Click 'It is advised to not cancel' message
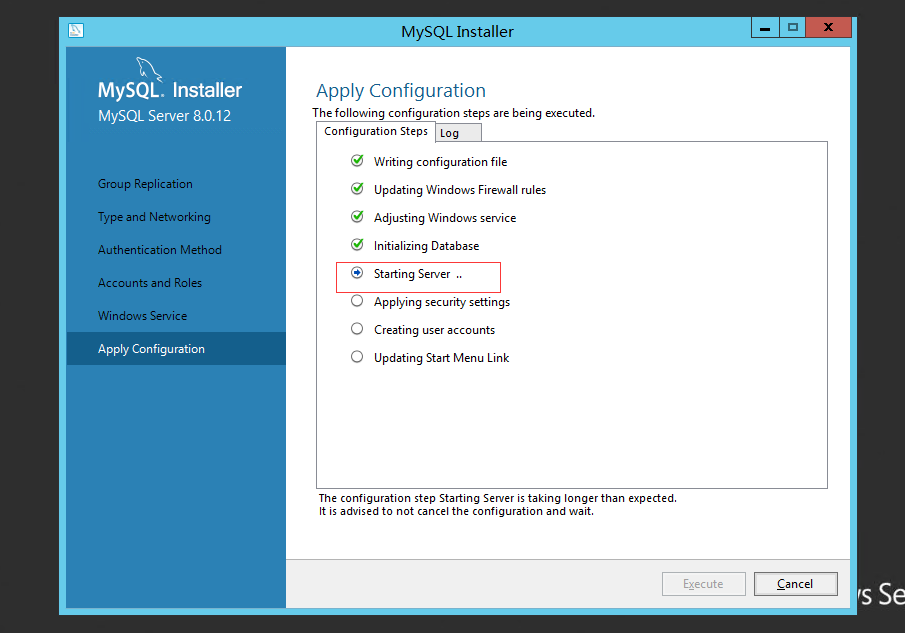 pyautogui.click(x=456, y=511)
